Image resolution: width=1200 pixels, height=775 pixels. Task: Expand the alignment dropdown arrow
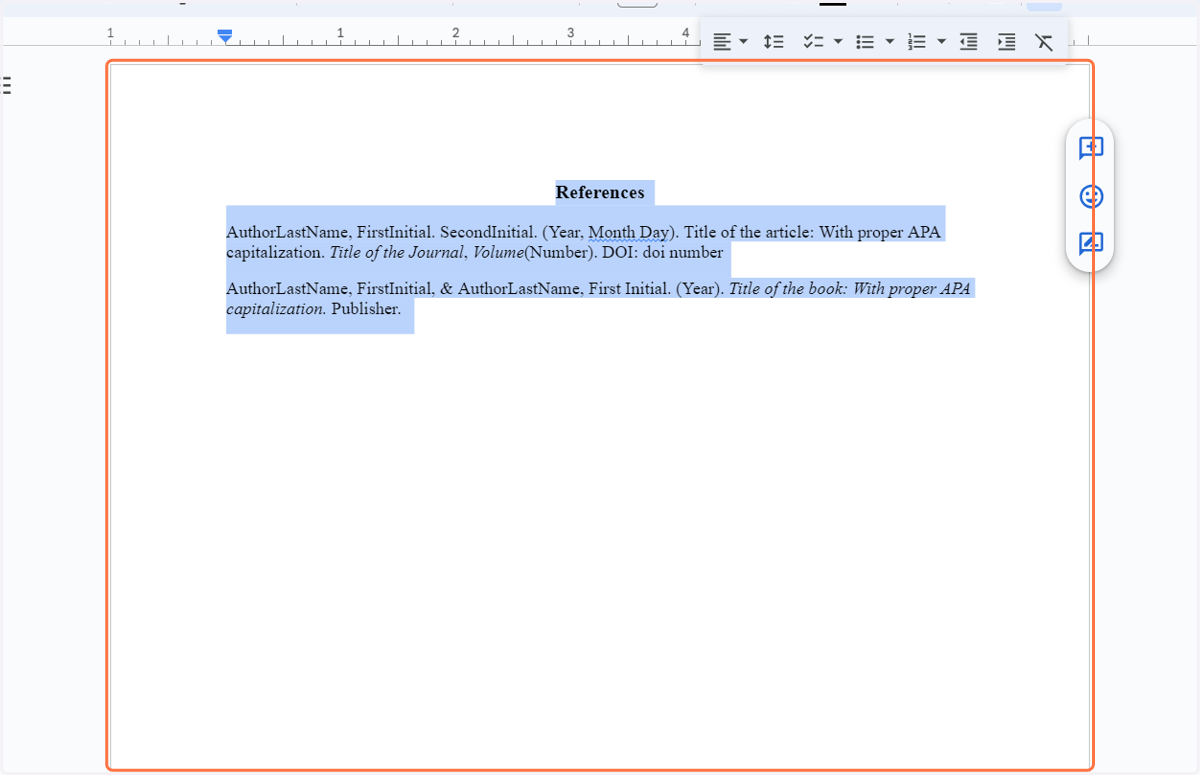point(743,42)
